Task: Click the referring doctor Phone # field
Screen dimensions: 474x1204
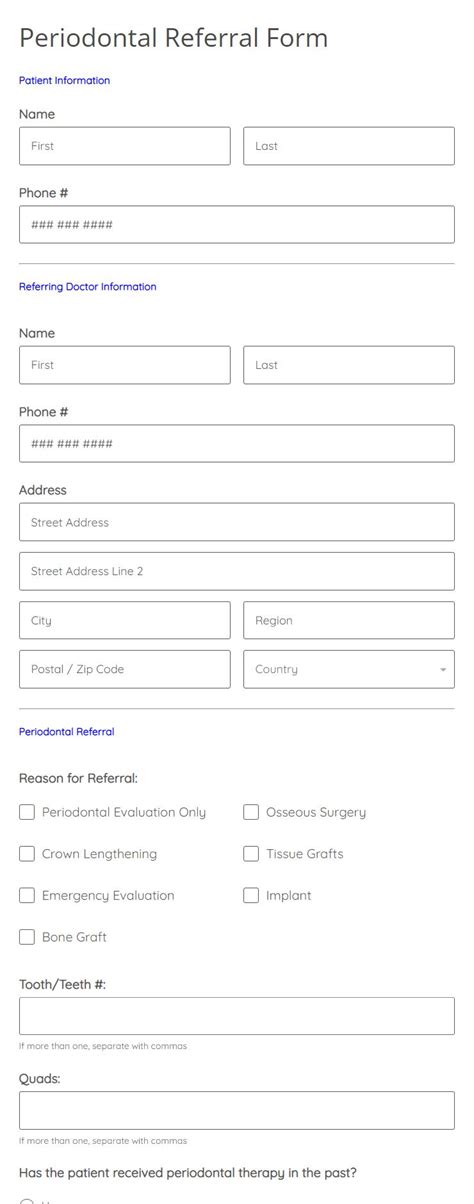Action: (x=237, y=443)
